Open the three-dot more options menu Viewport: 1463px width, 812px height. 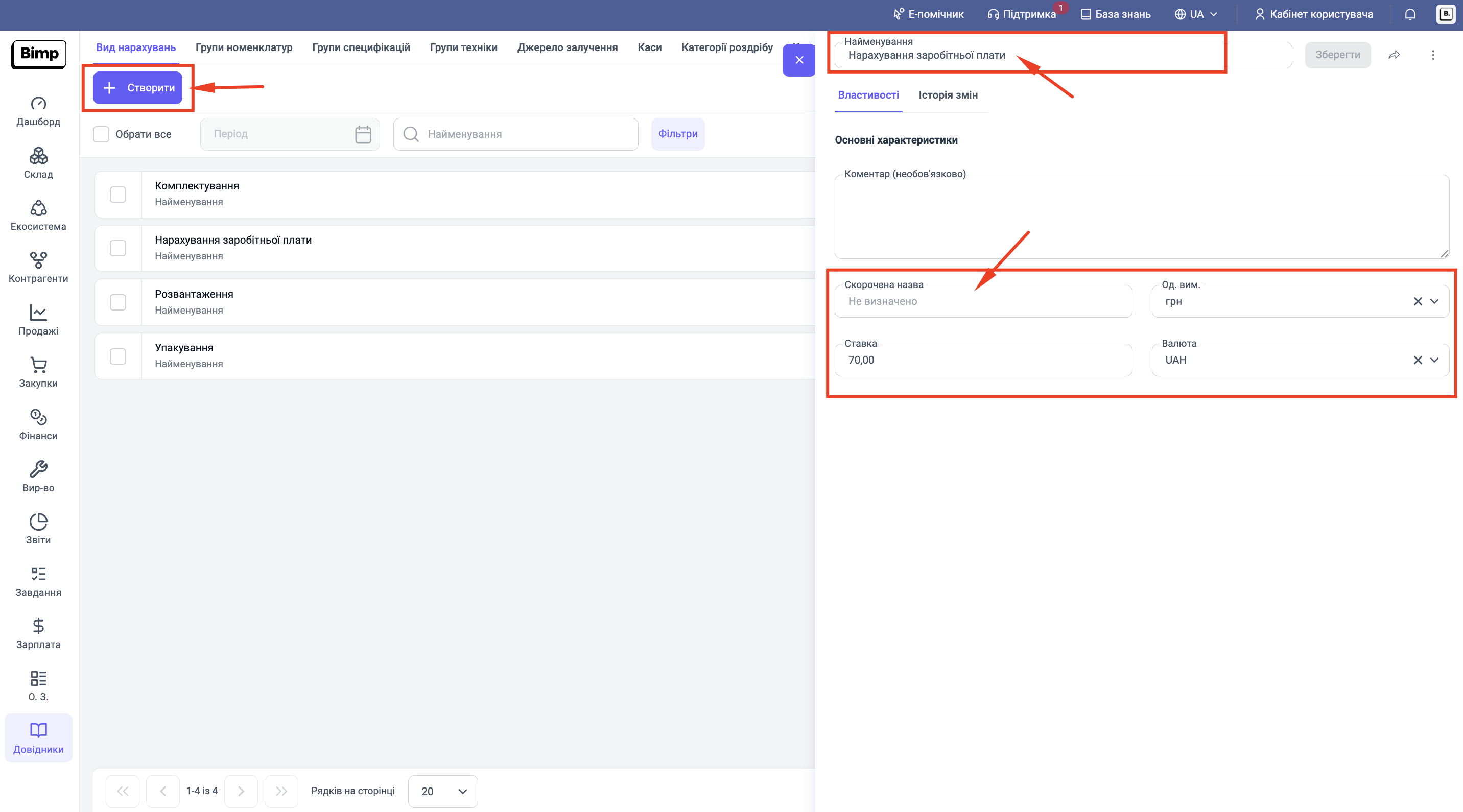click(1432, 55)
